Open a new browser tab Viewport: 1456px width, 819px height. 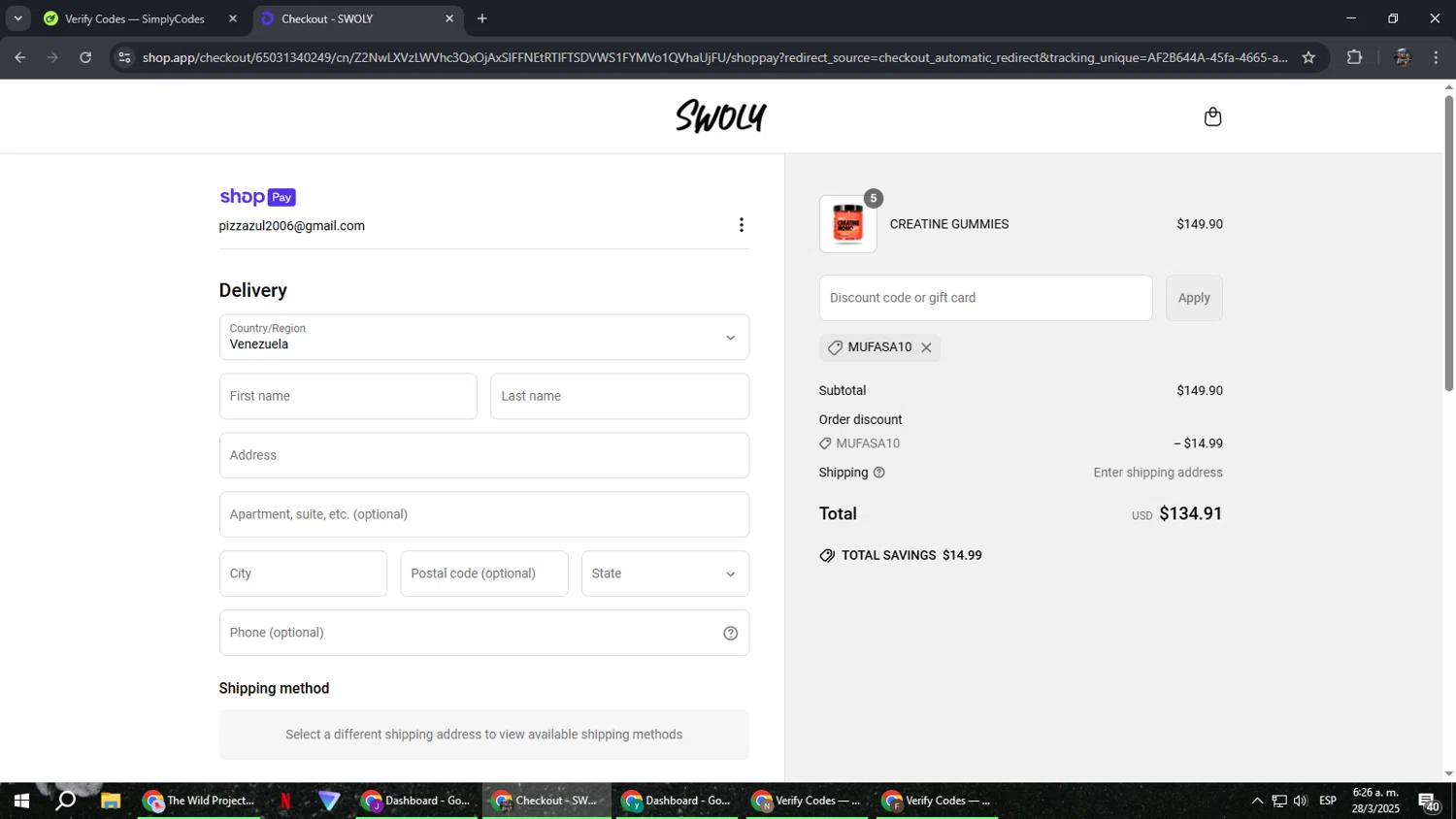(x=482, y=18)
